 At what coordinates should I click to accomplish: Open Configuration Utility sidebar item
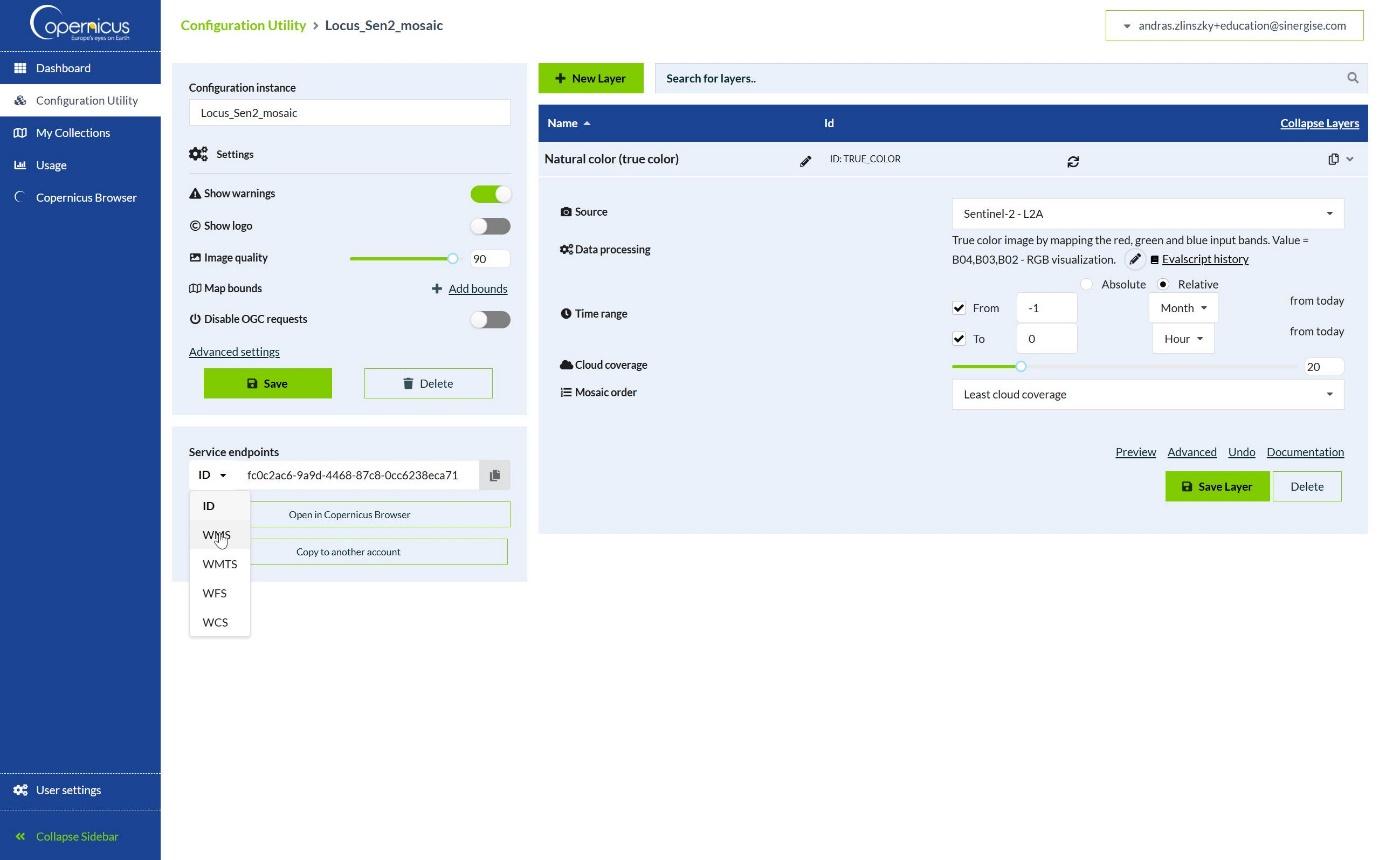[x=80, y=100]
